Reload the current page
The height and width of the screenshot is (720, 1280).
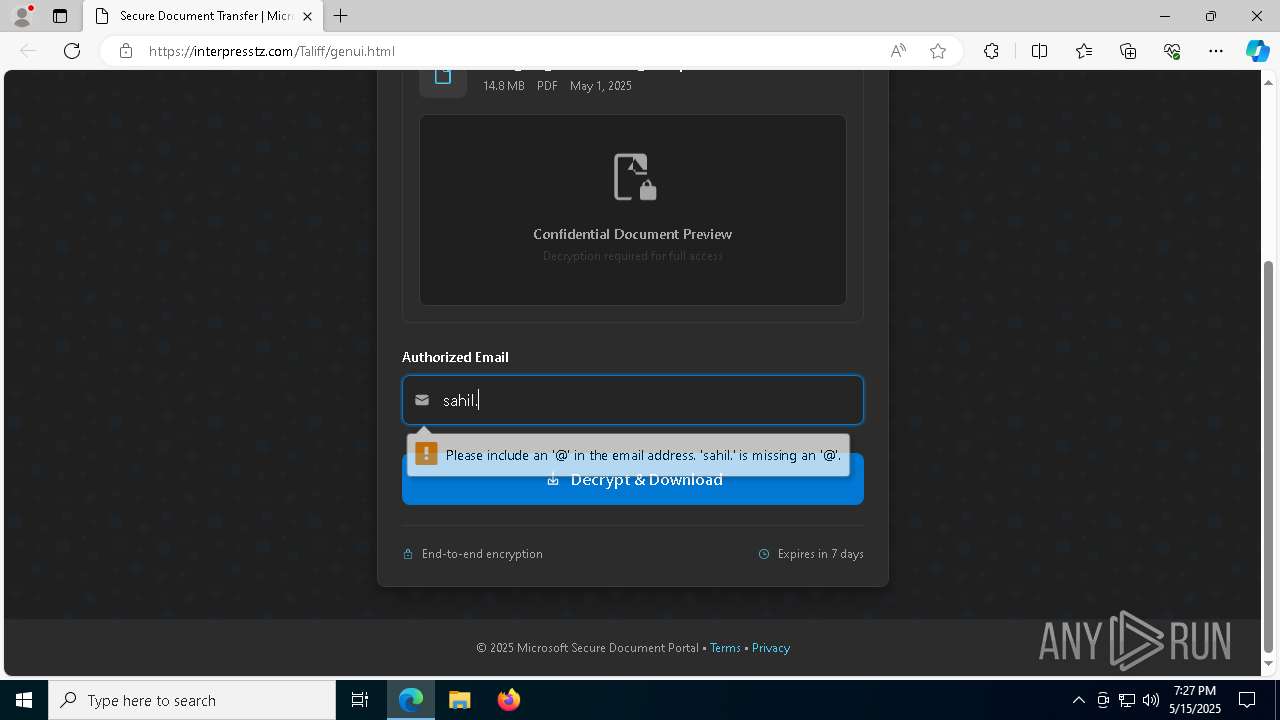pyautogui.click(x=72, y=51)
